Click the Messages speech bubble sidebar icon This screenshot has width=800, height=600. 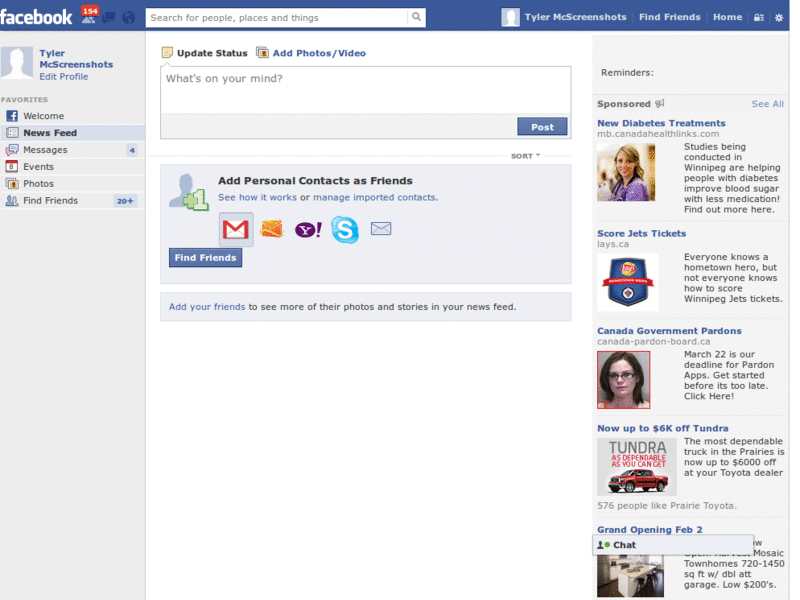[x=12, y=149]
